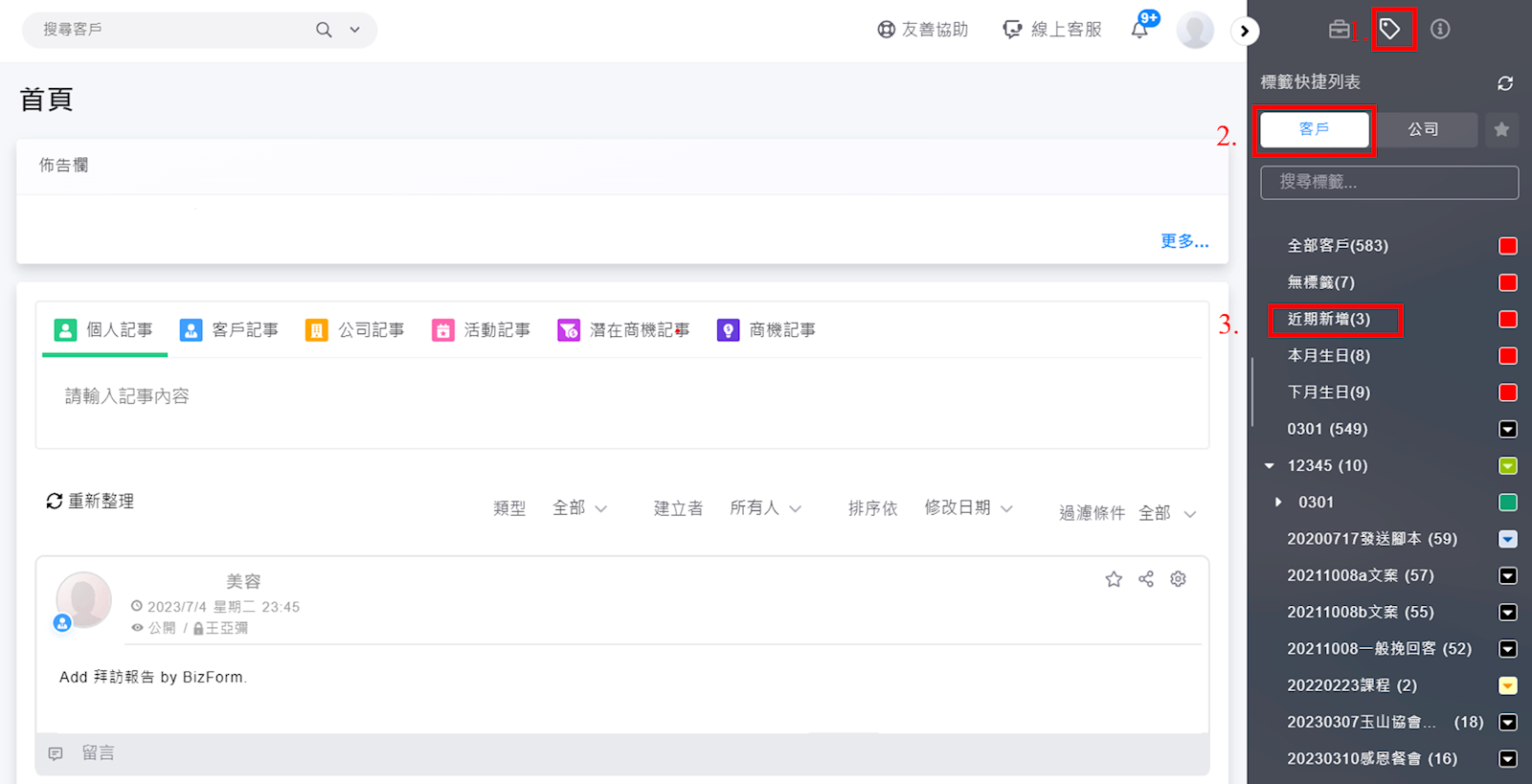The image size is (1532, 784).
Task: Switch to the 商機記事 tab
Action: click(766, 330)
